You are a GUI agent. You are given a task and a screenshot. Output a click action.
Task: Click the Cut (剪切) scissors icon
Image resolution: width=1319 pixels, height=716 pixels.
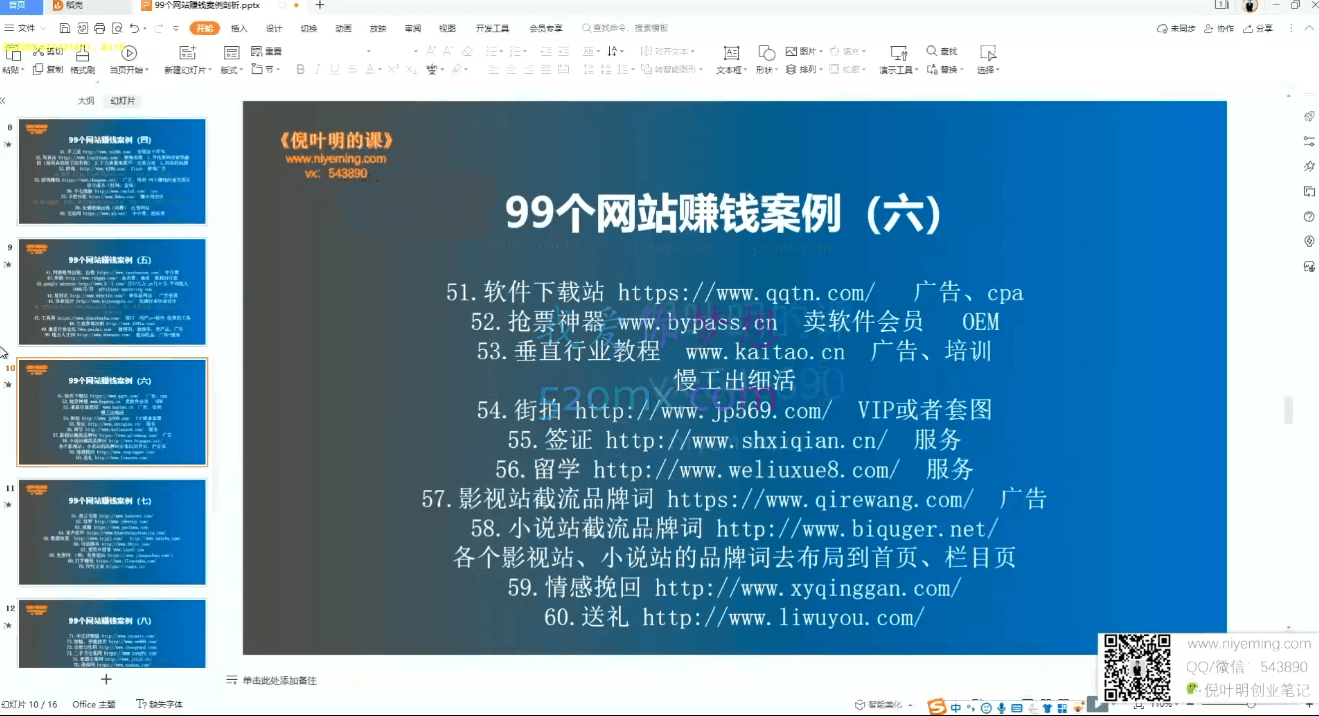pyautogui.click(x=38, y=52)
